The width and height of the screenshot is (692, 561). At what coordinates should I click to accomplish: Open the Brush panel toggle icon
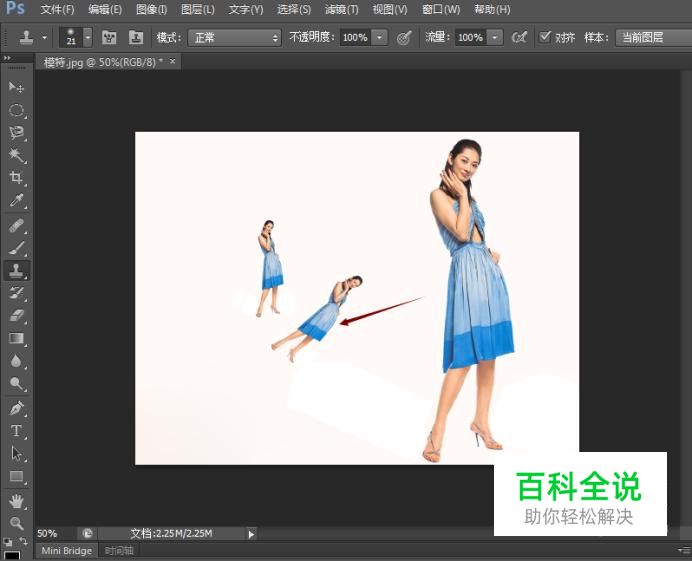click(109, 38)
